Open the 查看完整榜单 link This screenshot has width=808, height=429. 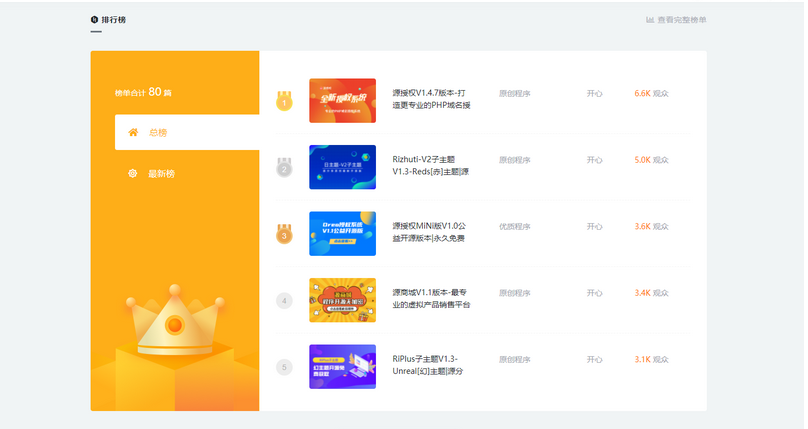(682, 19)
